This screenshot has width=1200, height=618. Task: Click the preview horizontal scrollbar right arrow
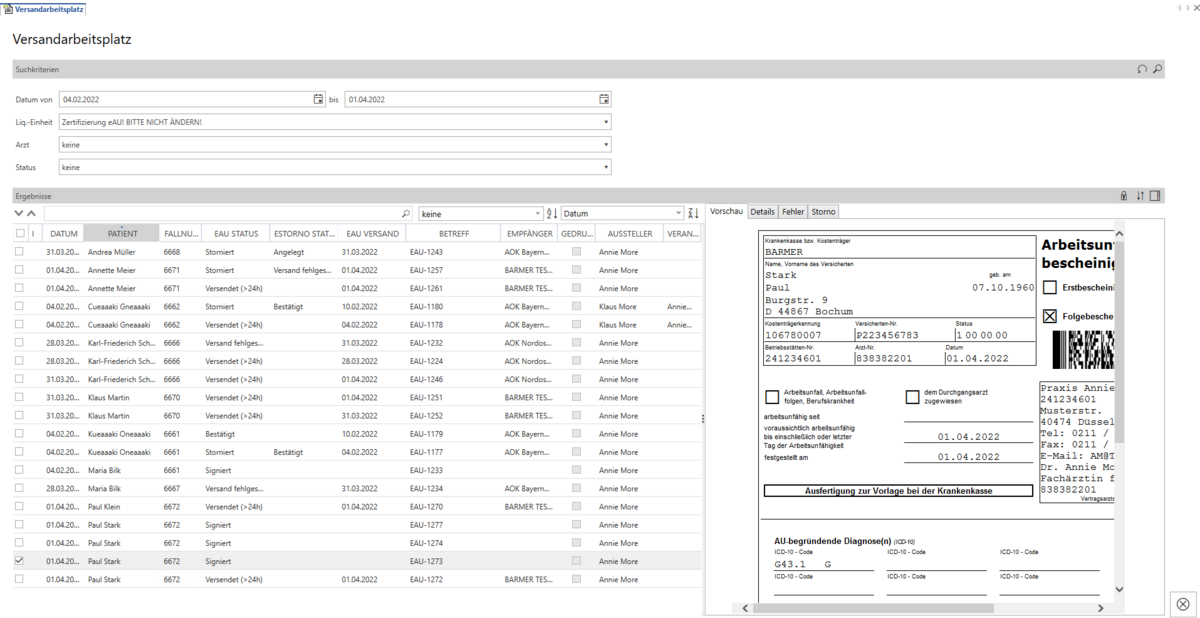pos(1101,608)
